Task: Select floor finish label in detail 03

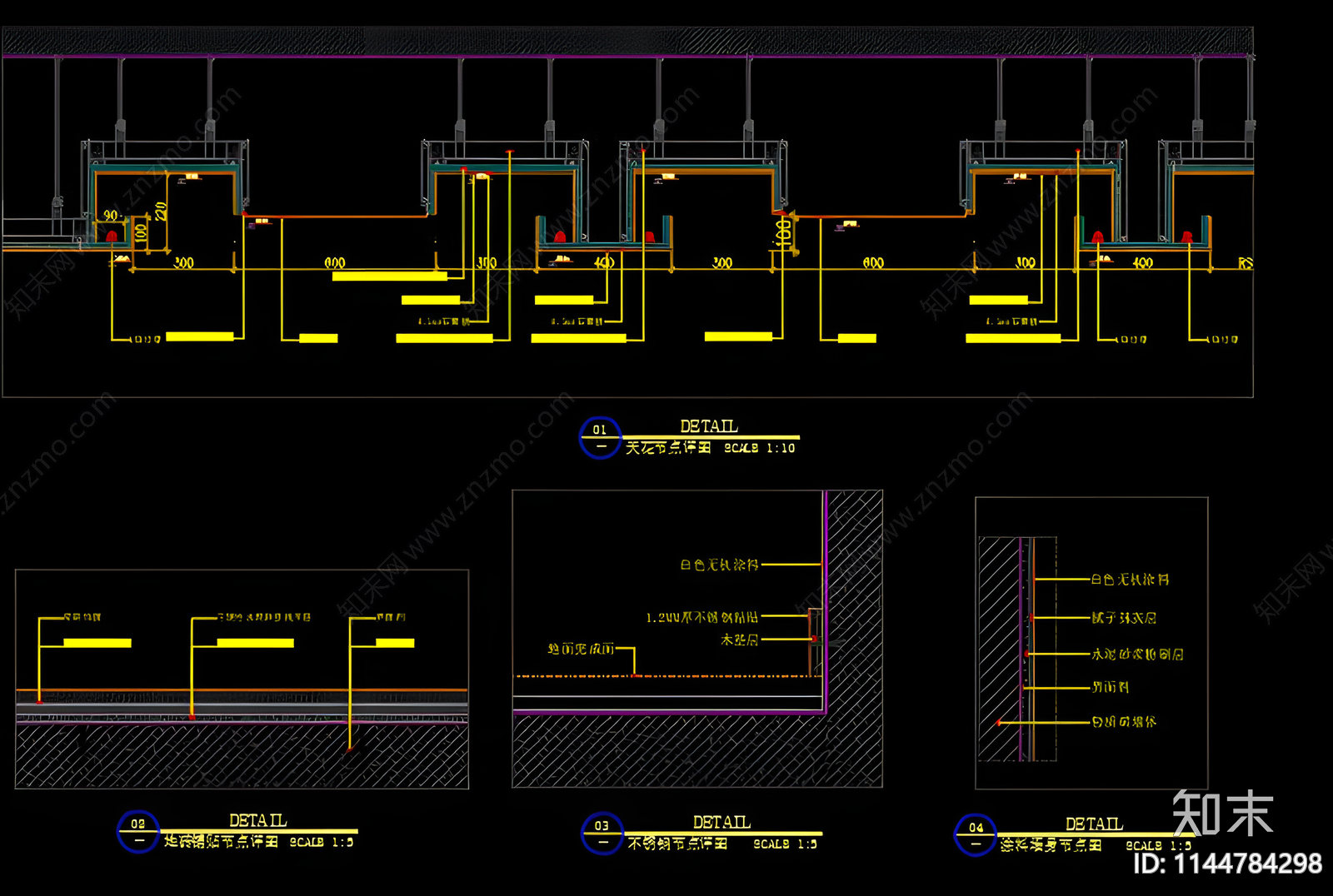Action: coord(581,649)
